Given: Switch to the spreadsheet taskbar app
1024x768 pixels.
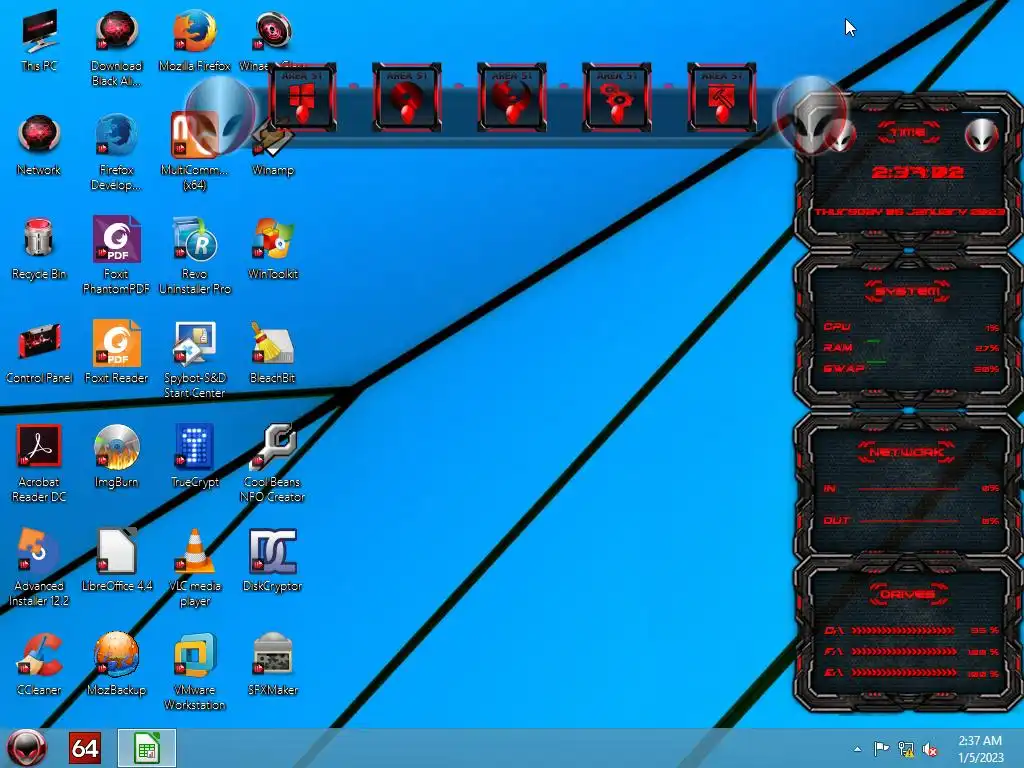Looking at the screenshot, I should (x=147, y=748).
